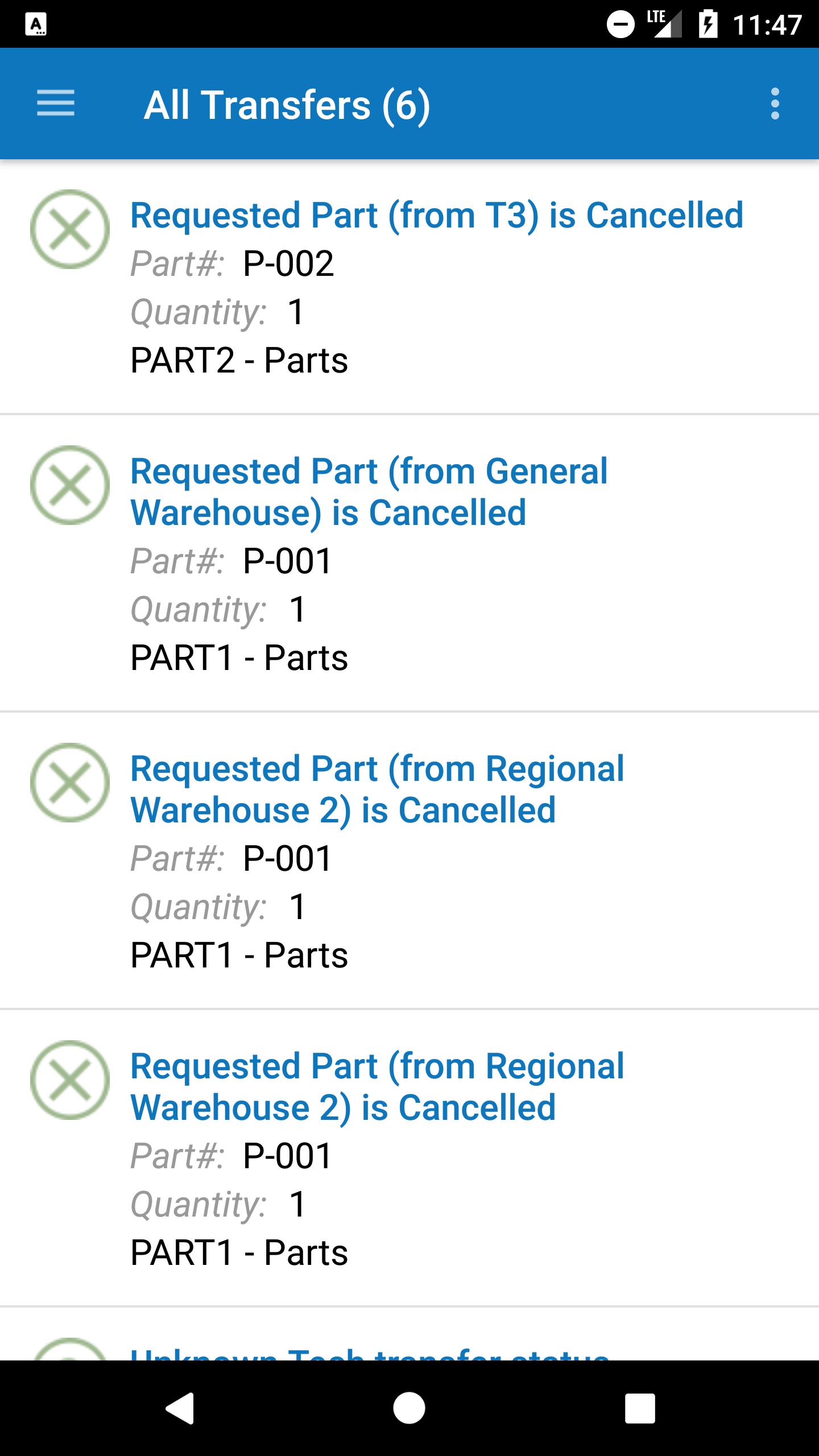This screenshot has width=819, height=1456.
Task: Tap the cancelled icon for first Regional Warehouse 2 transfer
Action: point(70,783)
